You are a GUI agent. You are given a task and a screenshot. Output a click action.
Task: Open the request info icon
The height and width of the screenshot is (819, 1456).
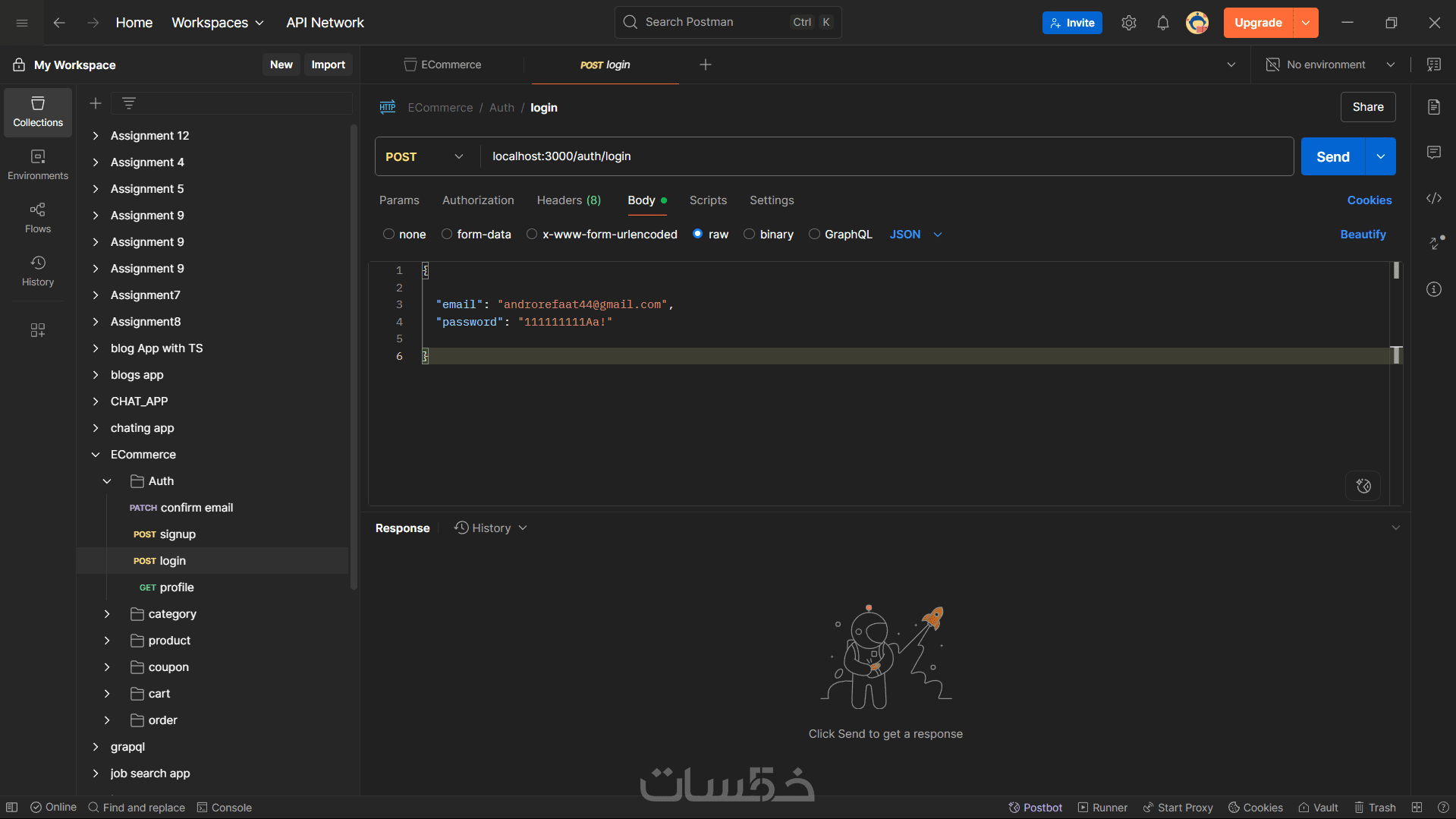[1434, 289]
